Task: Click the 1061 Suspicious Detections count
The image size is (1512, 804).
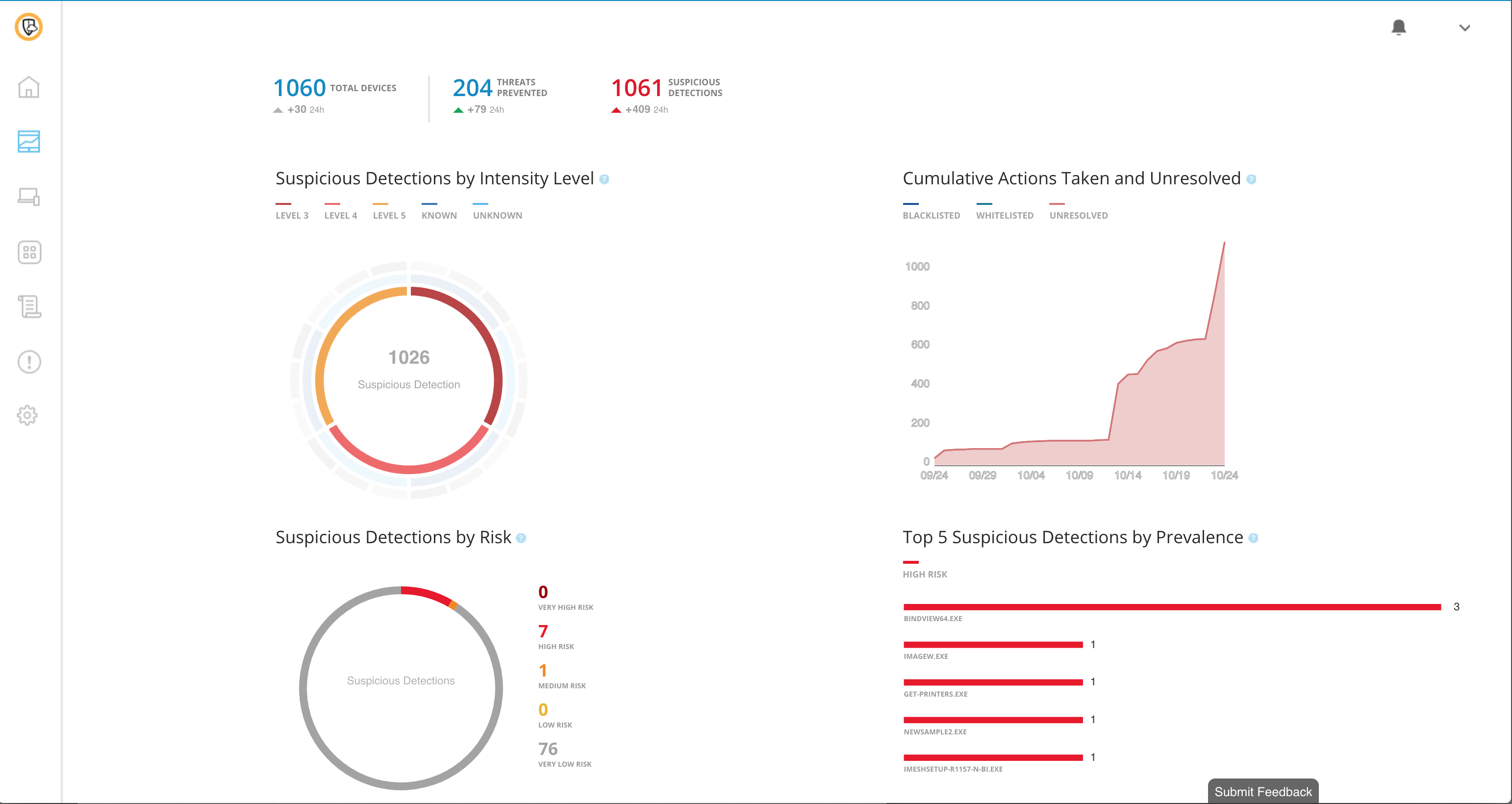Action: click(x=636, y=88)
